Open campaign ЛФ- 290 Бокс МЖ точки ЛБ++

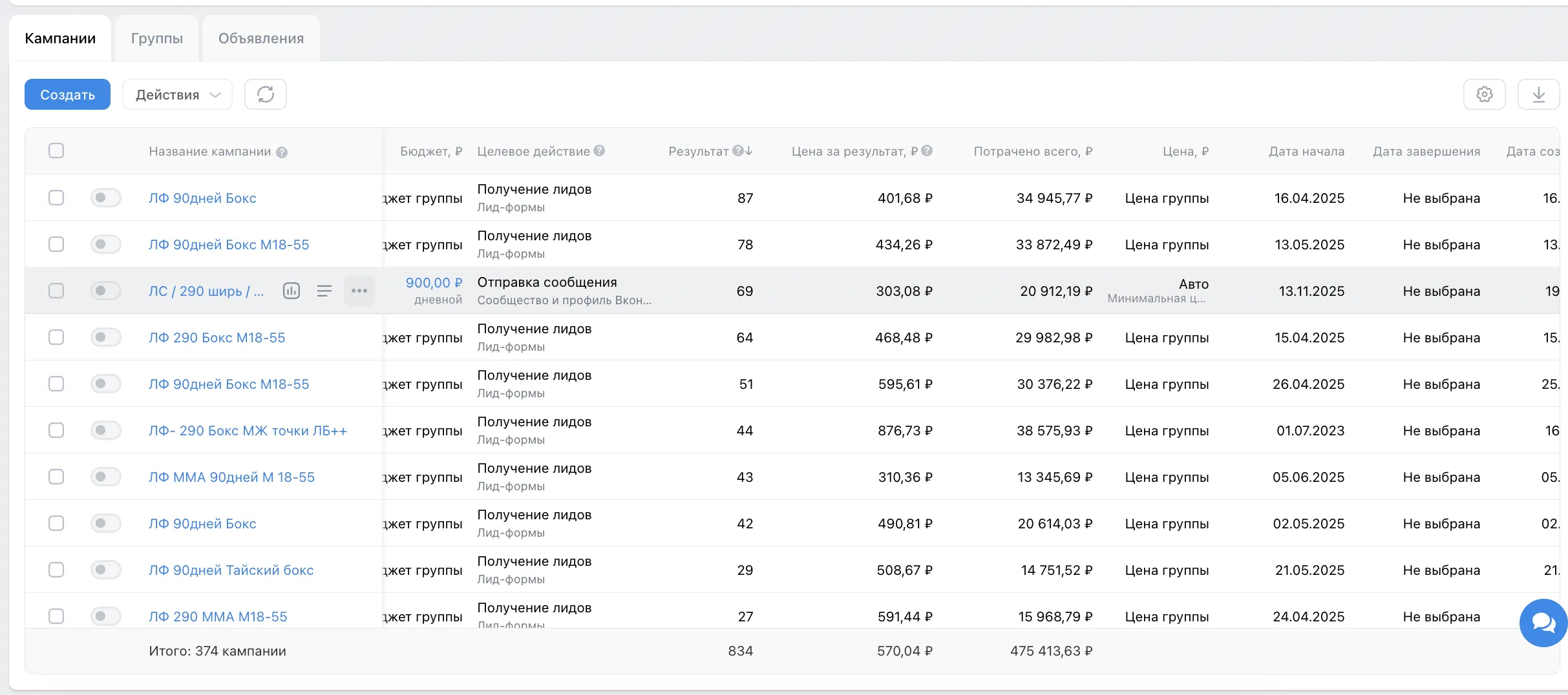[248, 430]
